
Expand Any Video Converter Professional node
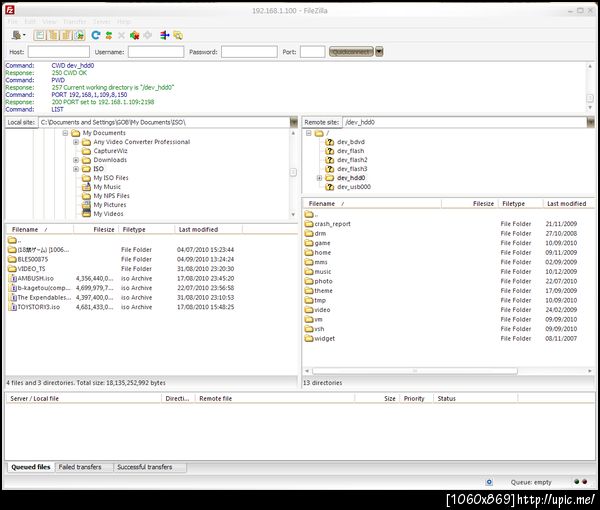point(76,142)
